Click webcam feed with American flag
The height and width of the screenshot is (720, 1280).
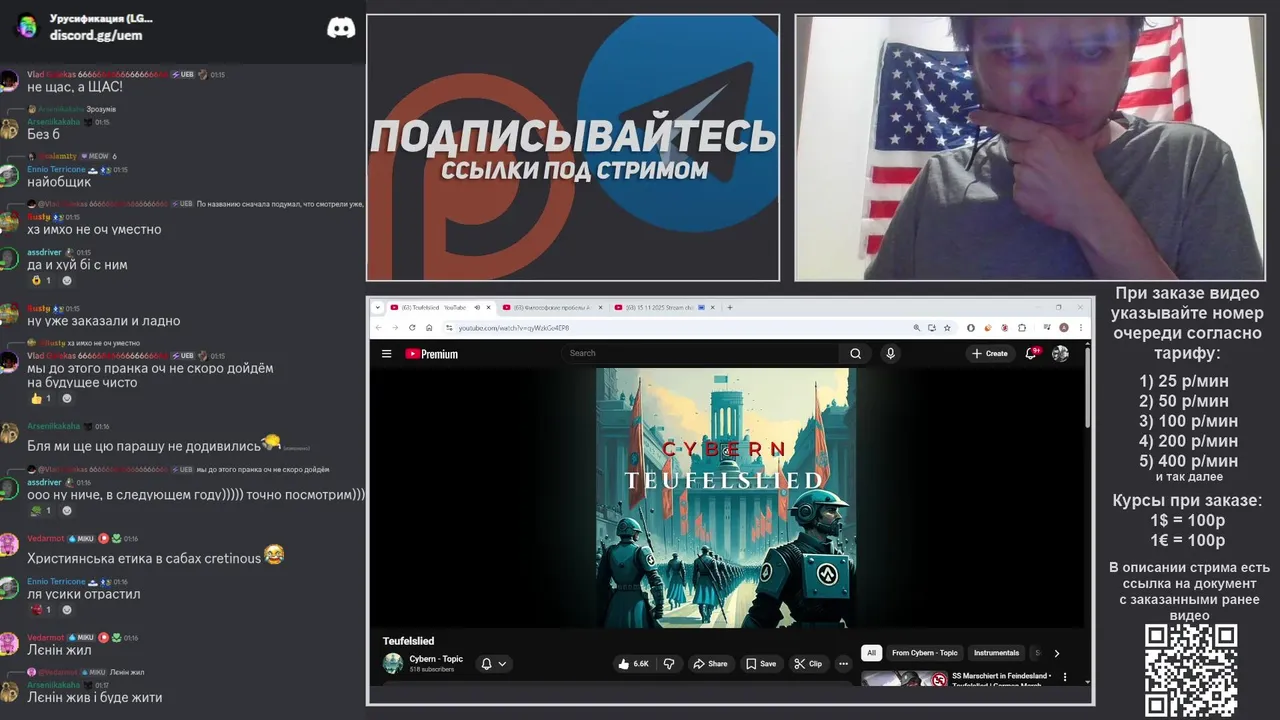click(x=1030, y=148)
